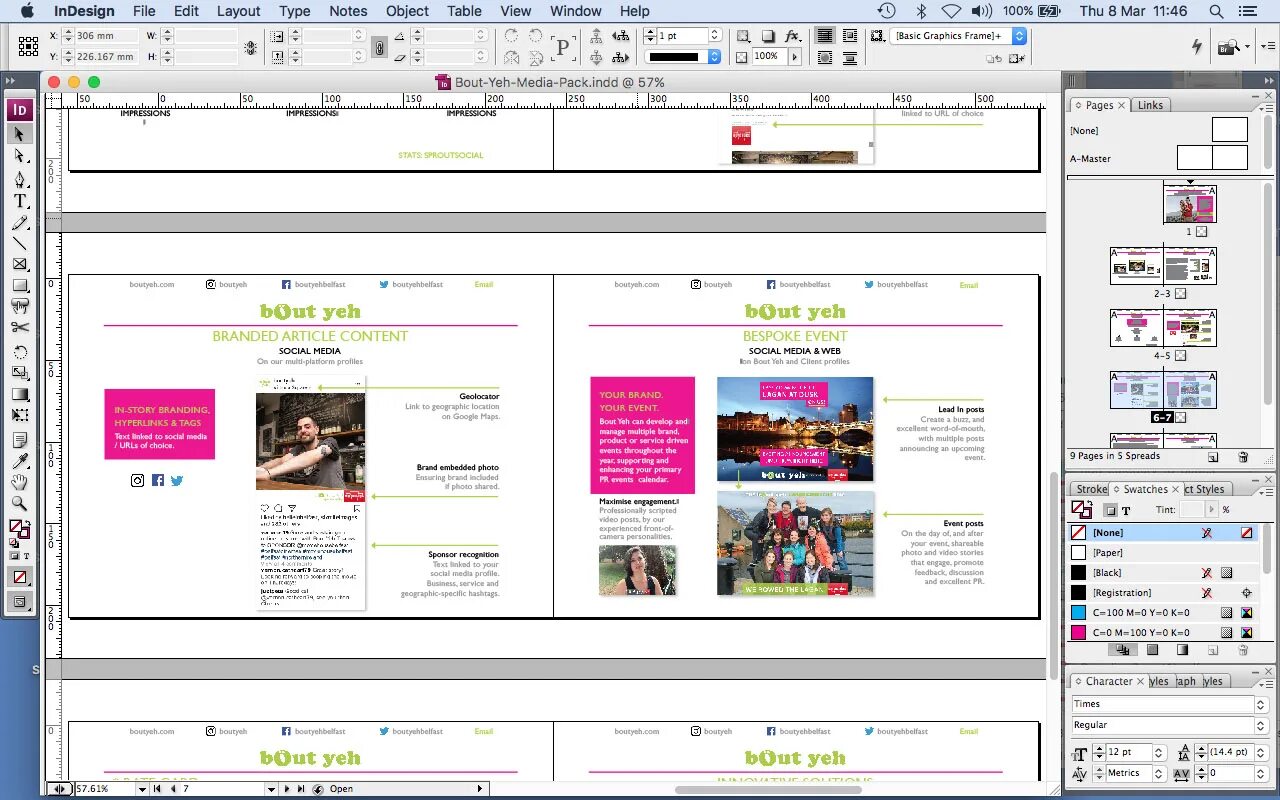Select the Selection tool arrow
The height and width of the screenshot is (800, 1280).
coord(20,134)
